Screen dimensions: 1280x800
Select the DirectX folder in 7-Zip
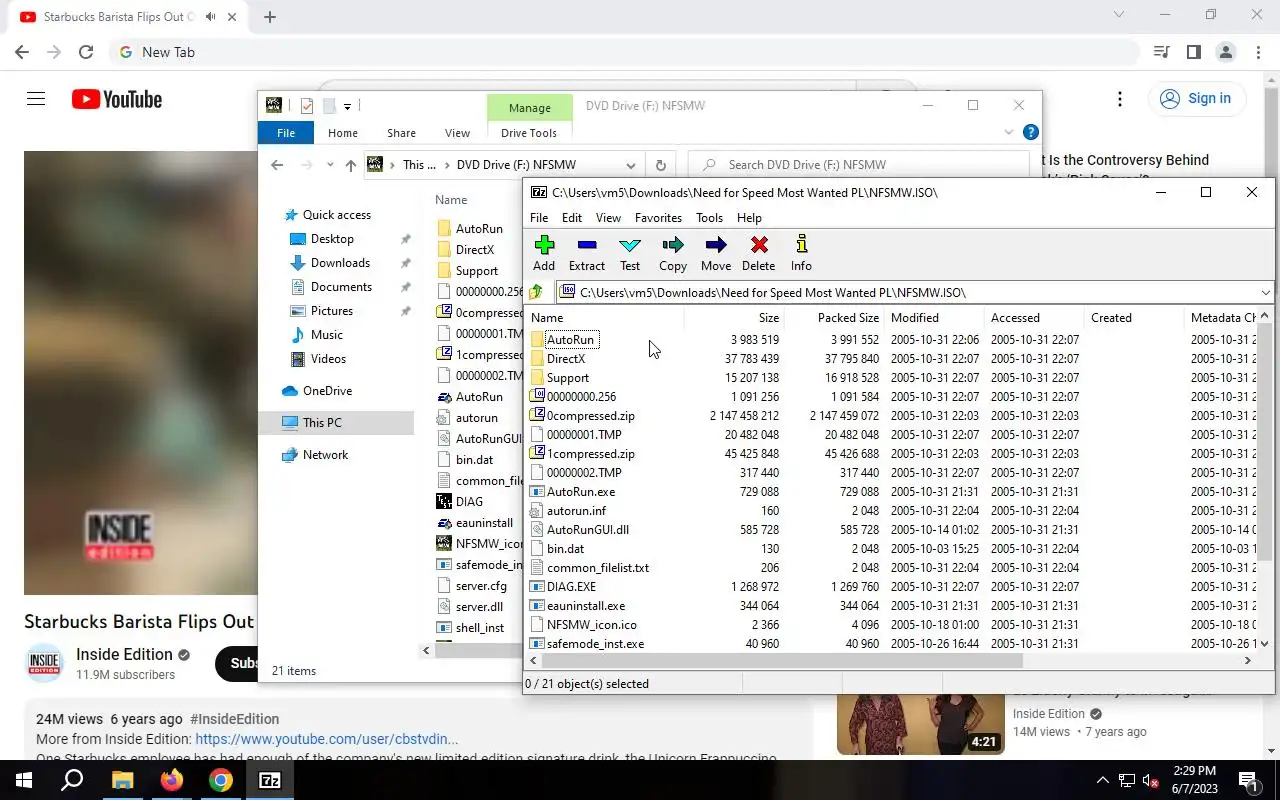coord(566,359)
